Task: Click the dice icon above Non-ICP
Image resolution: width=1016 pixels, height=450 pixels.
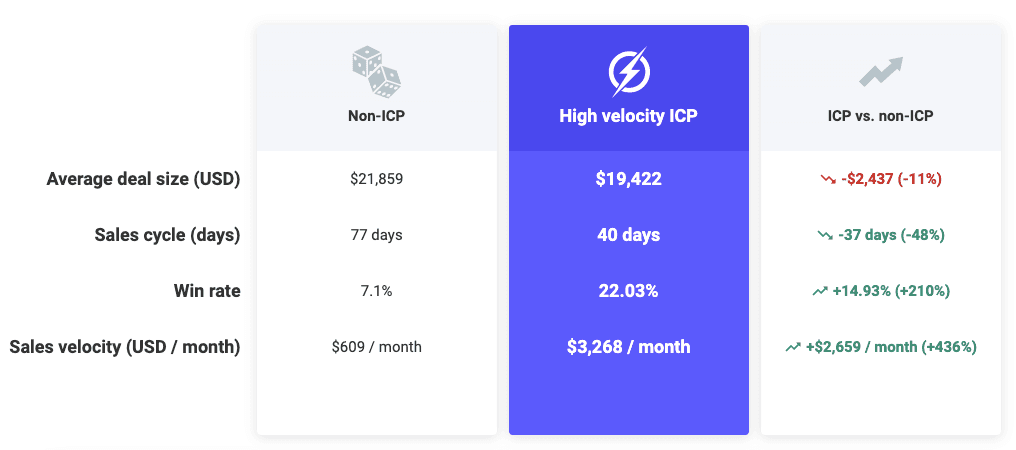Action: (x=376, y=70)
